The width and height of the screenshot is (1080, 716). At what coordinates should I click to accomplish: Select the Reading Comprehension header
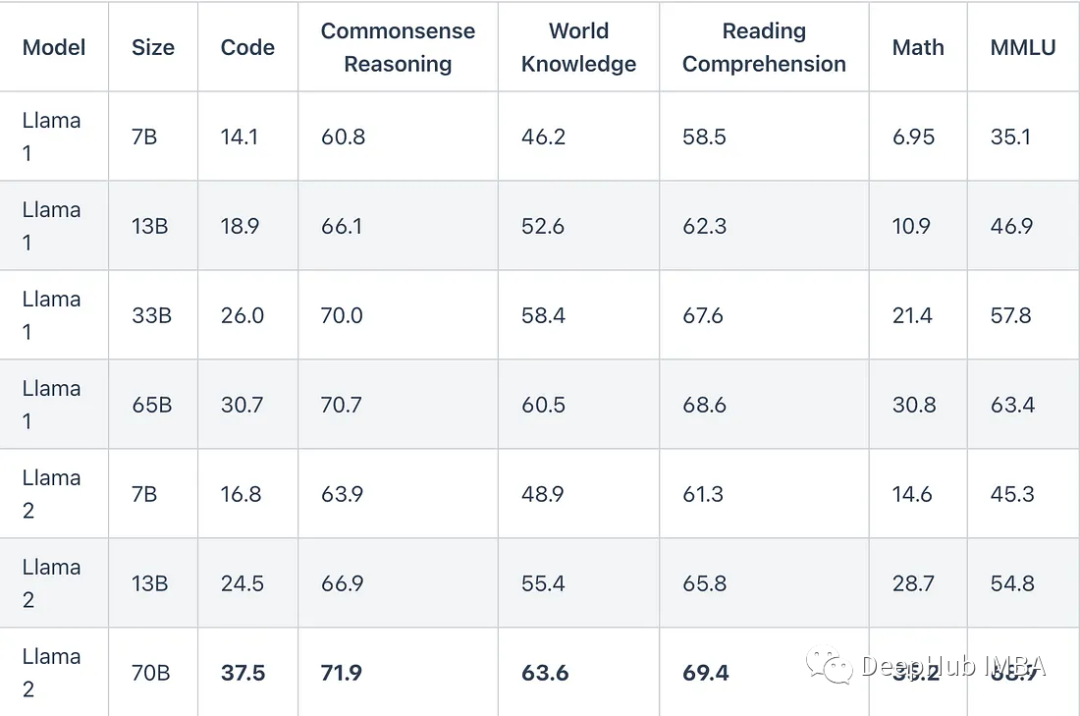tap(764, 48)
